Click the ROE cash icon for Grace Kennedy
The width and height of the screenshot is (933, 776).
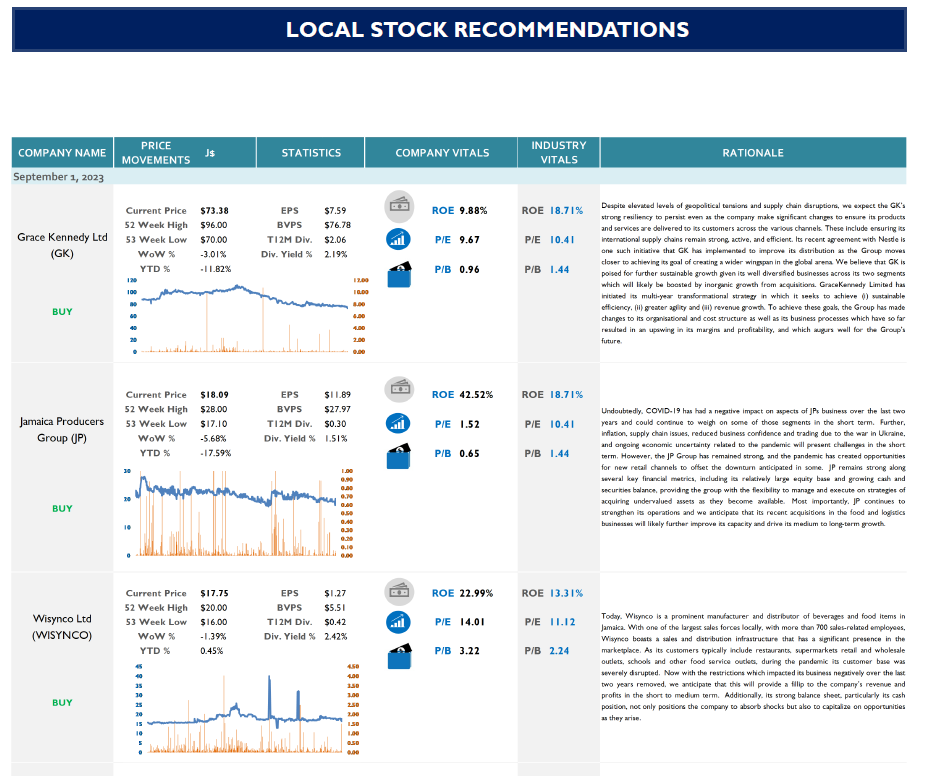399,206
